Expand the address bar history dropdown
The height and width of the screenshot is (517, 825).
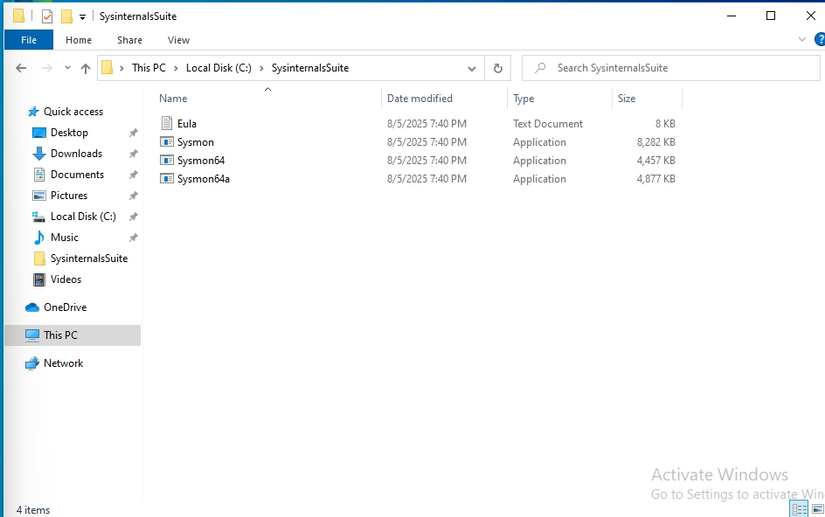coord(472,68)
